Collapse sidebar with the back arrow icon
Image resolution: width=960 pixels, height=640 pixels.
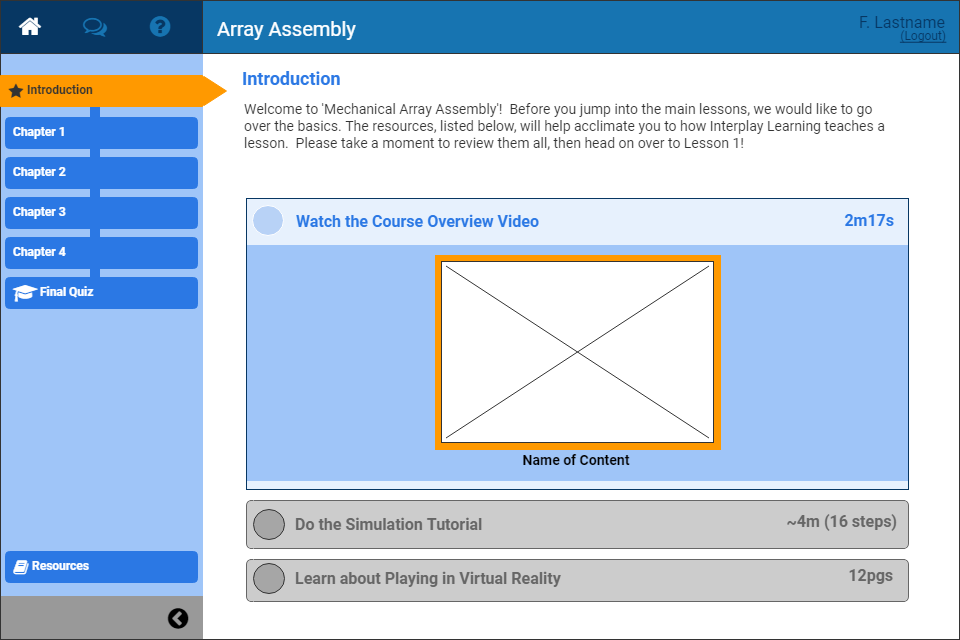[x=178, y=619]
